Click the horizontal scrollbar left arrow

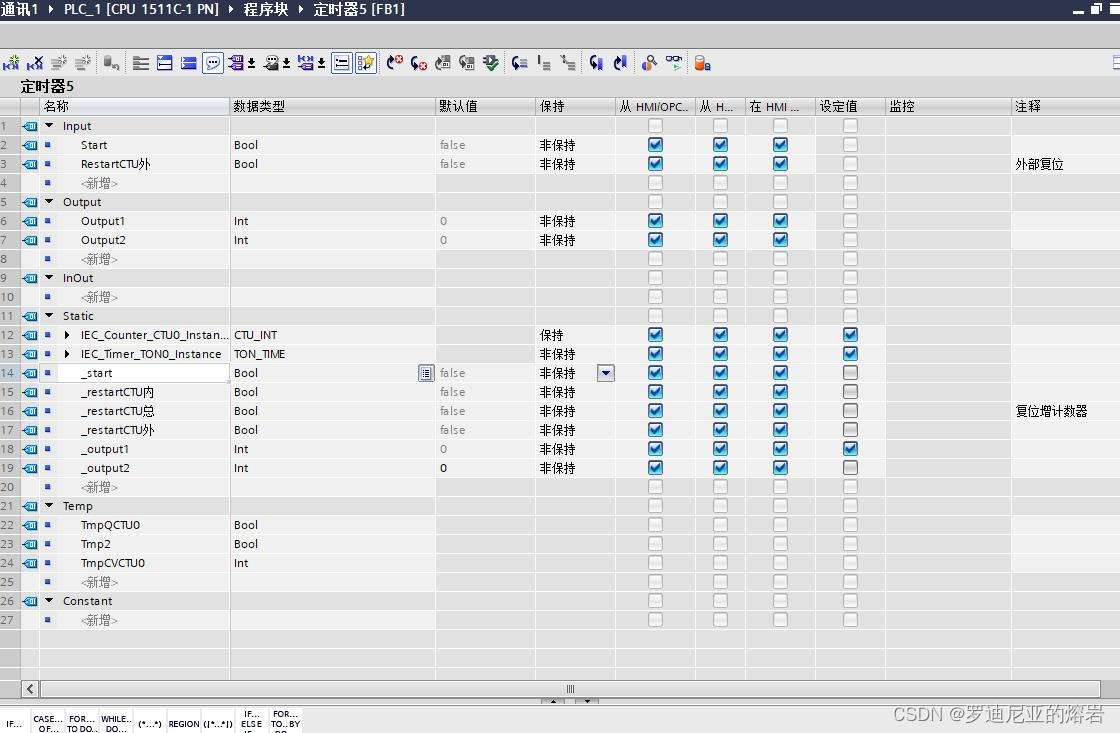pyautogui.click(x=30, y=689)
